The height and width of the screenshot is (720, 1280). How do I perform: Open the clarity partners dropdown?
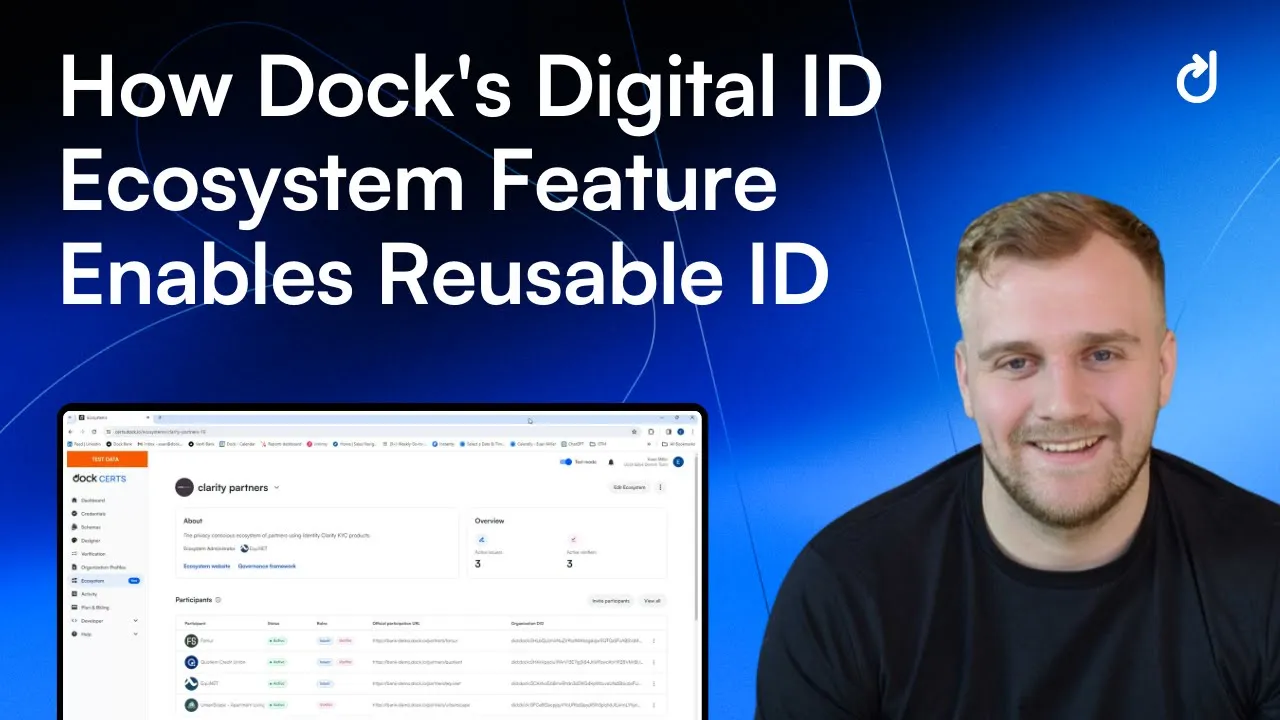coord(276,488)
